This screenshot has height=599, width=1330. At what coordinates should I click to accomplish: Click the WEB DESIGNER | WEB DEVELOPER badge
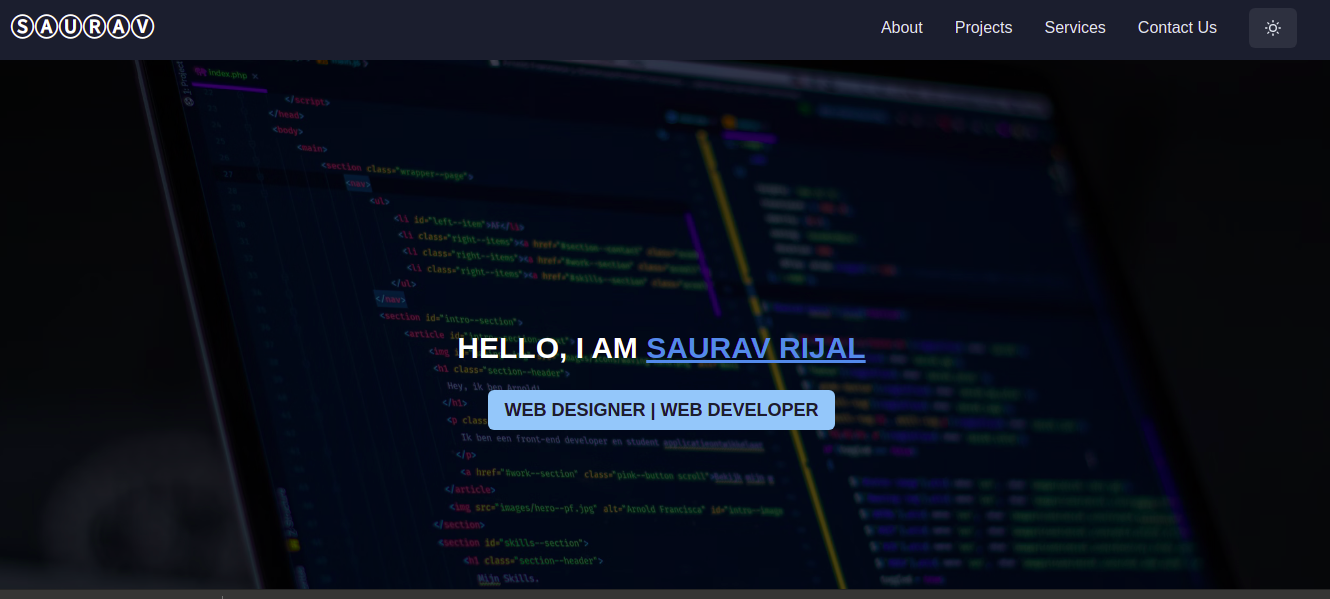click(x=661, y=410)
